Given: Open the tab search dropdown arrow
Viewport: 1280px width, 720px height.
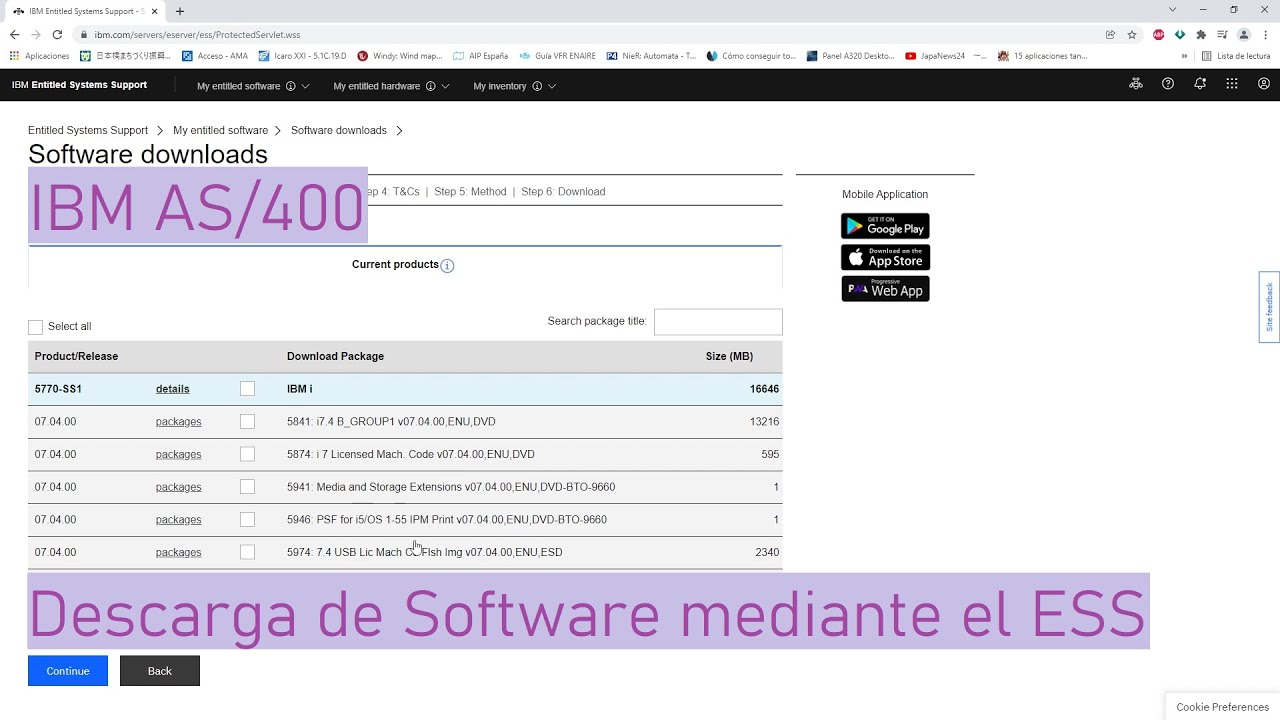Looking at the screenshot, I should tap(1172, 10).
